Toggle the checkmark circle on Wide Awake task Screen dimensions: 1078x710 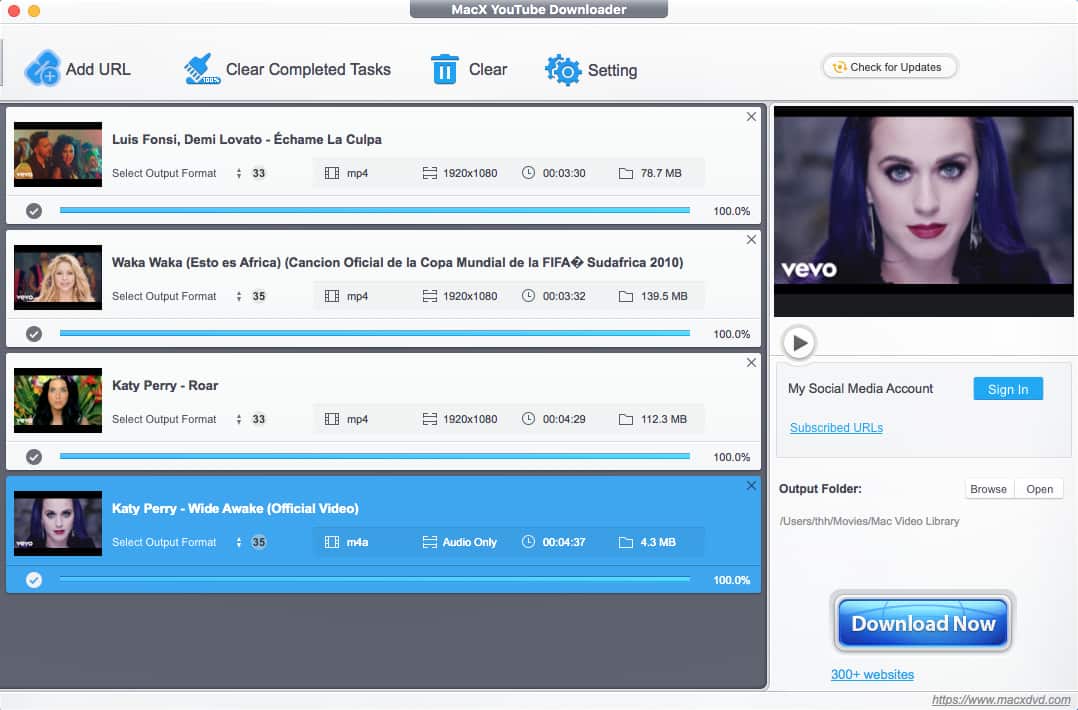tap(33, 579)
